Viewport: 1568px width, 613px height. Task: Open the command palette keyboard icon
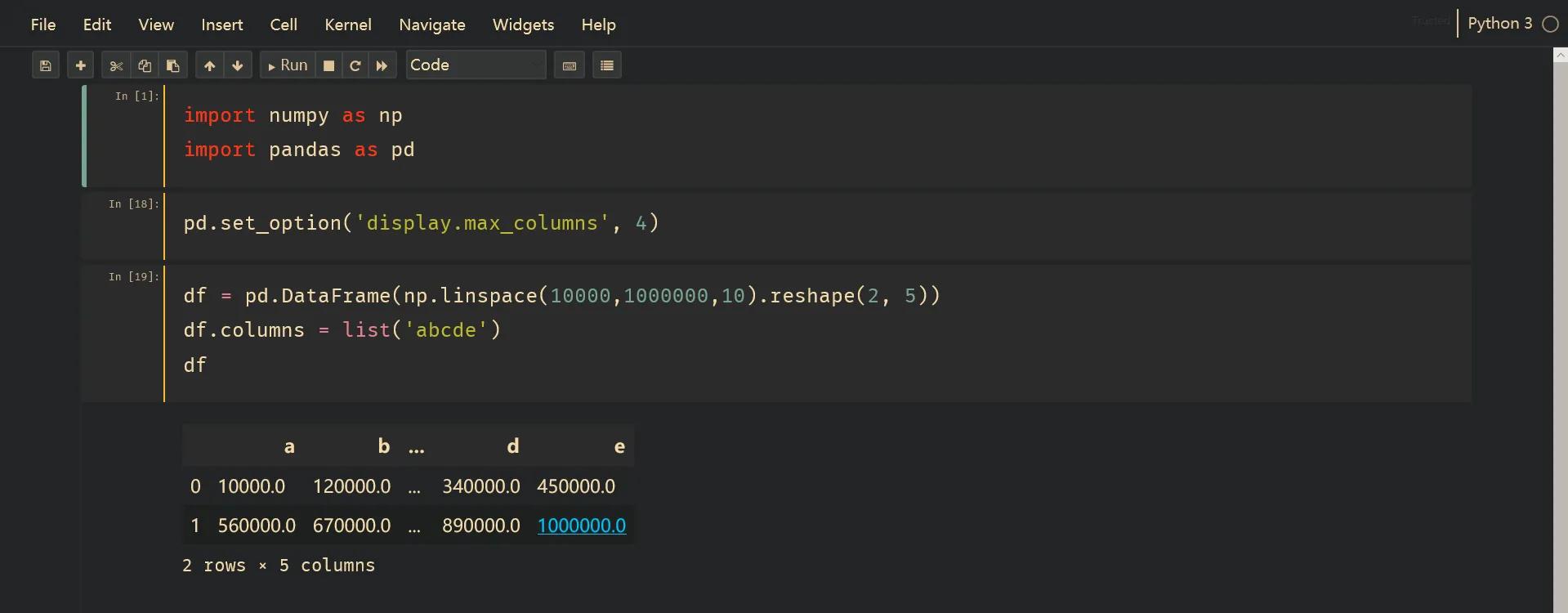[x=570, y=65]
